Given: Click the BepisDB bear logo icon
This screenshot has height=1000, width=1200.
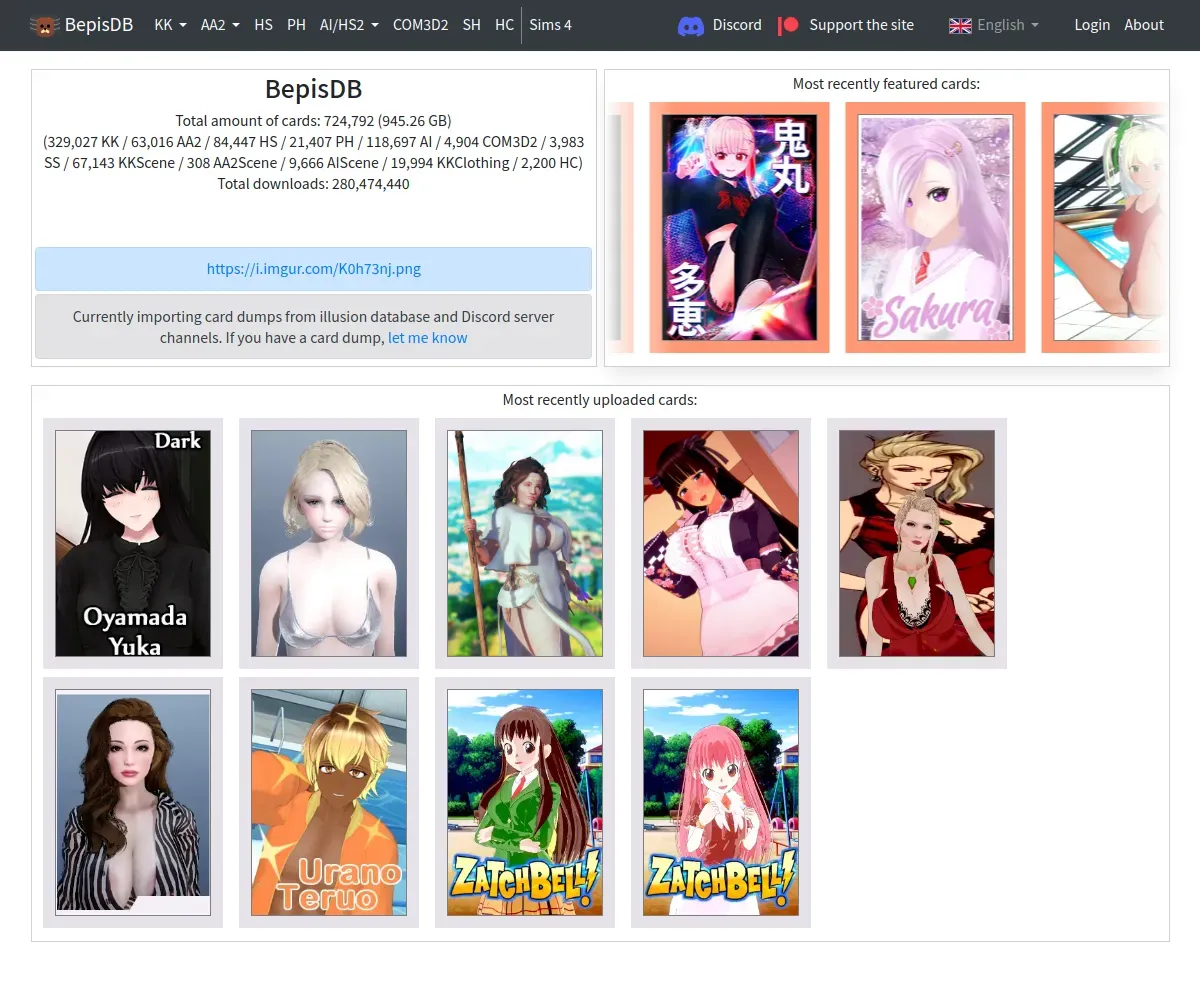Looking at the screenshot, I should click(44, 25).
